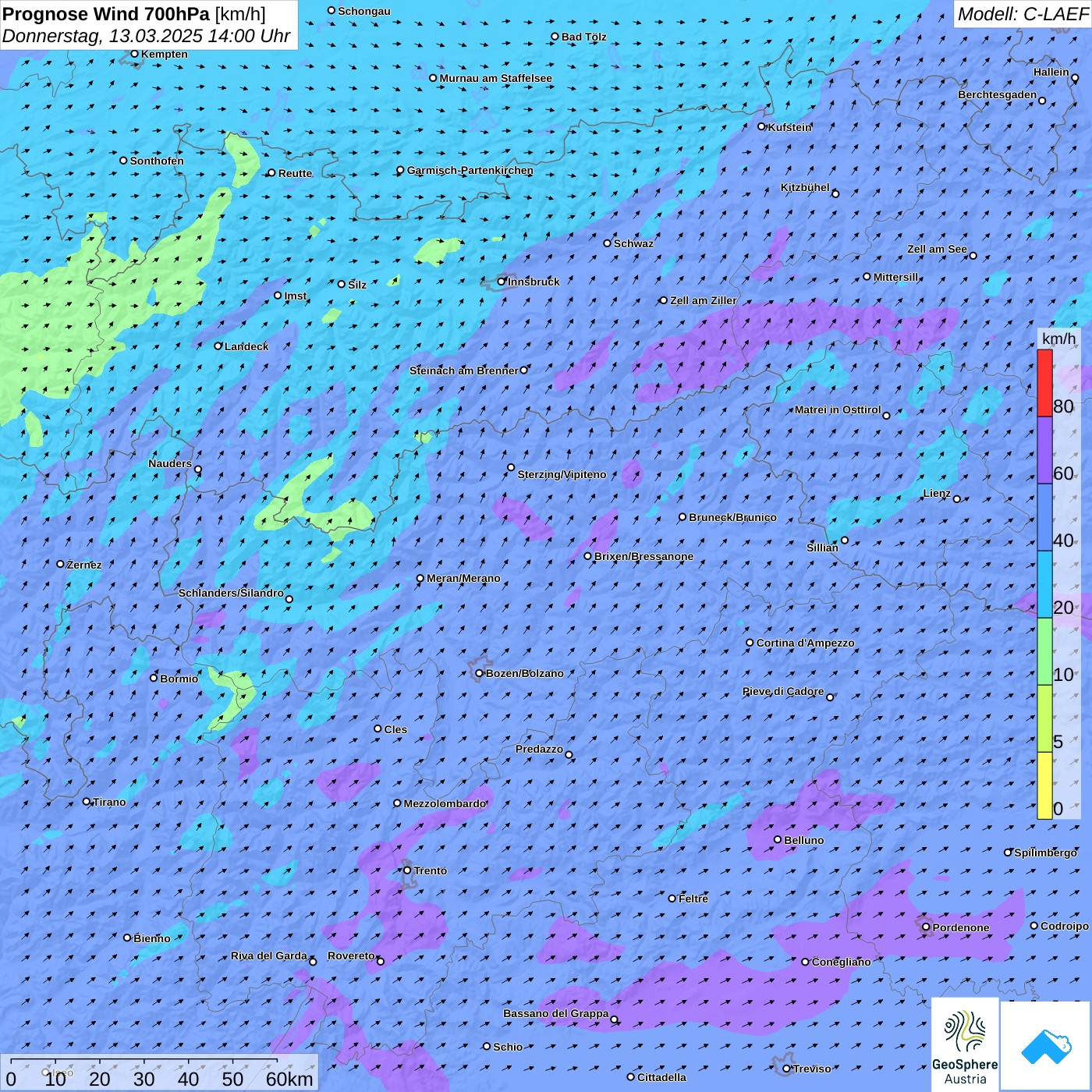This screenshot has width=1092, height=1092.
Task: Click the 'Brixen/Bressanone' label
Action: pos(643,556)
